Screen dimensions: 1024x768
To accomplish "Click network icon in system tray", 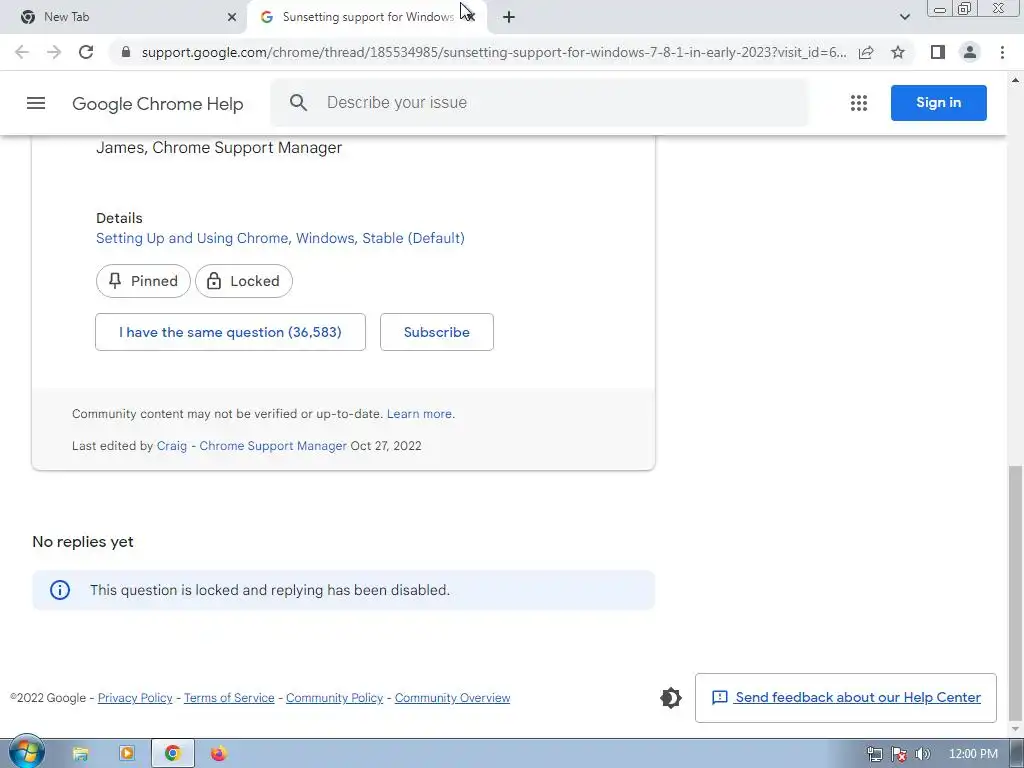I will click(874, 754).
